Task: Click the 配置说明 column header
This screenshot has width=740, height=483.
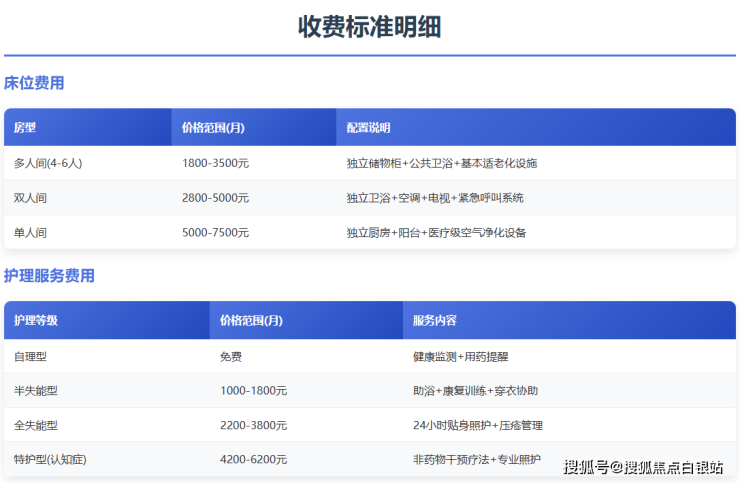Action: click(x=368, y=128)
